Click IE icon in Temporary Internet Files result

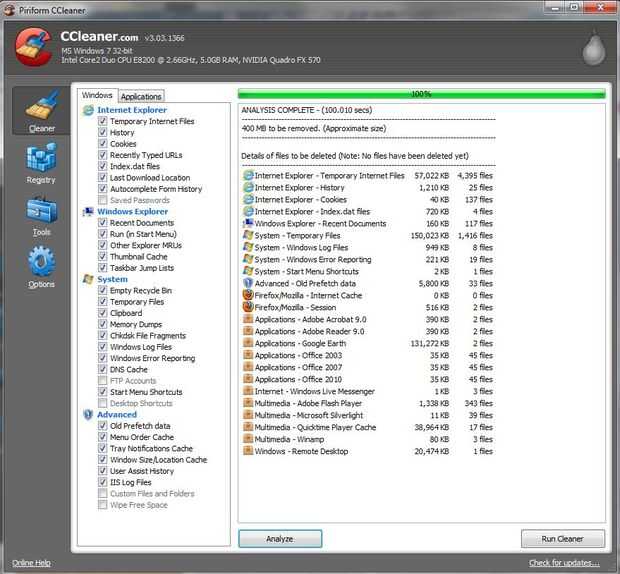248,176
